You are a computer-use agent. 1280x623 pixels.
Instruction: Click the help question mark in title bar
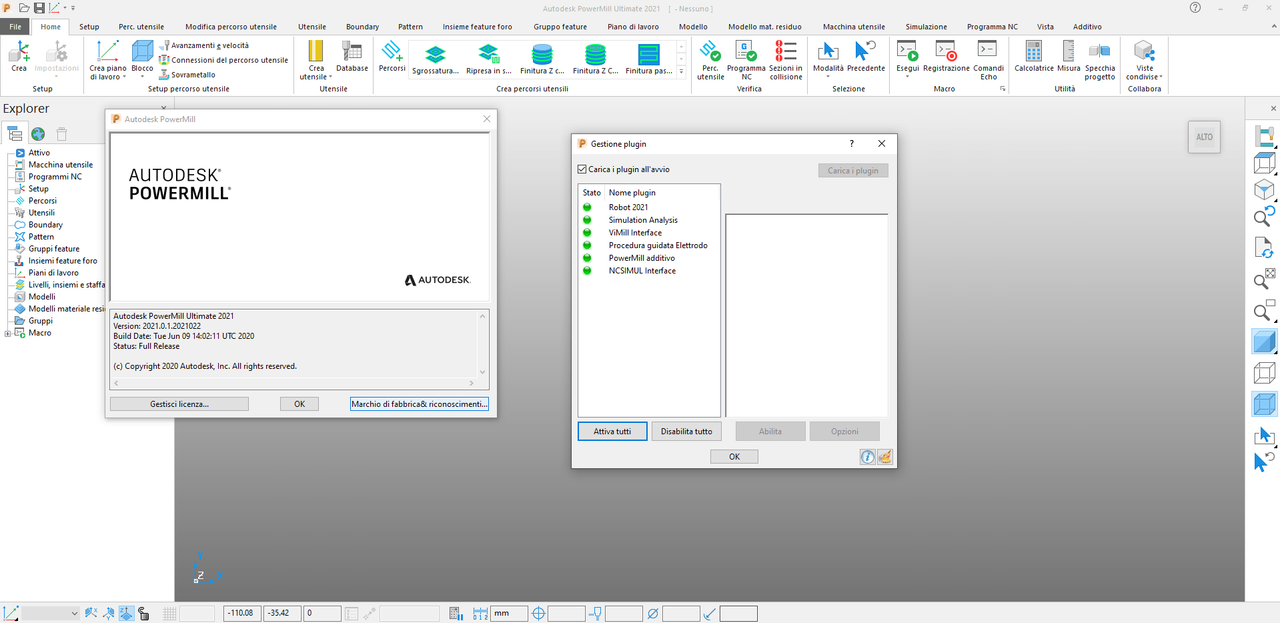pyautogui.click(x=1196, y=7)
